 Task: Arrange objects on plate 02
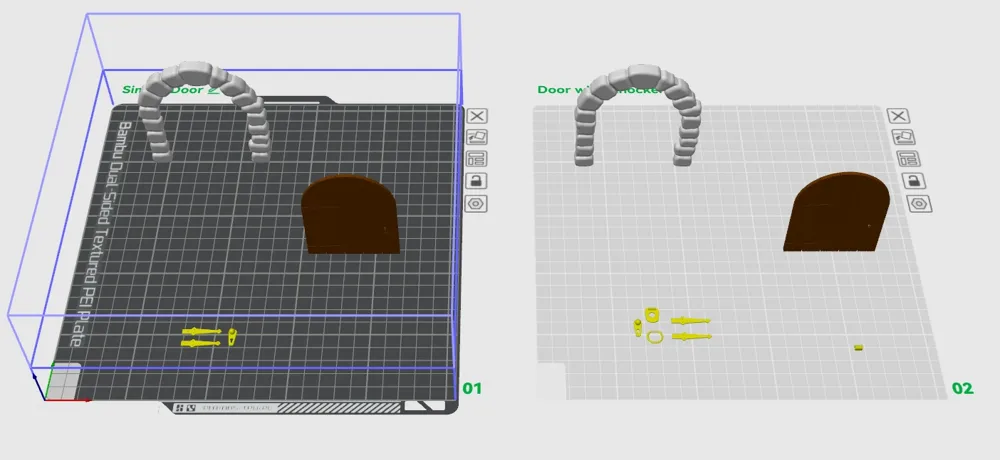(911, 159)
